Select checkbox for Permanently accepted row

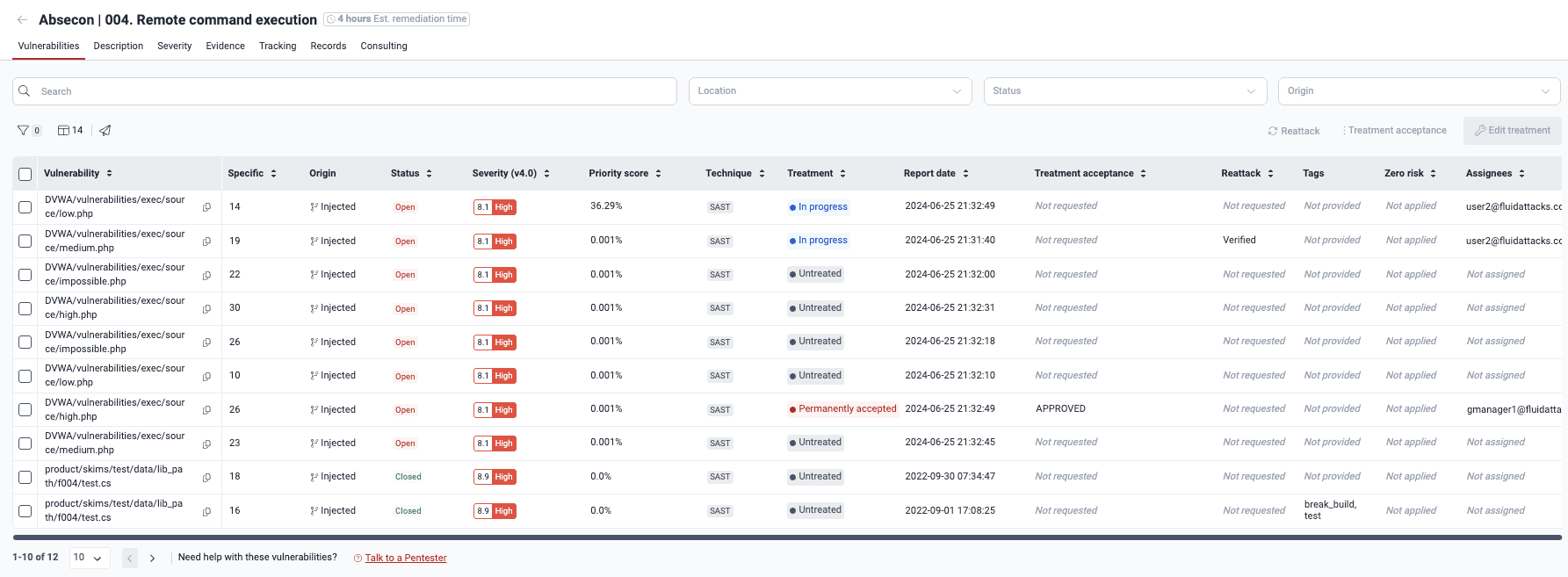25,409
